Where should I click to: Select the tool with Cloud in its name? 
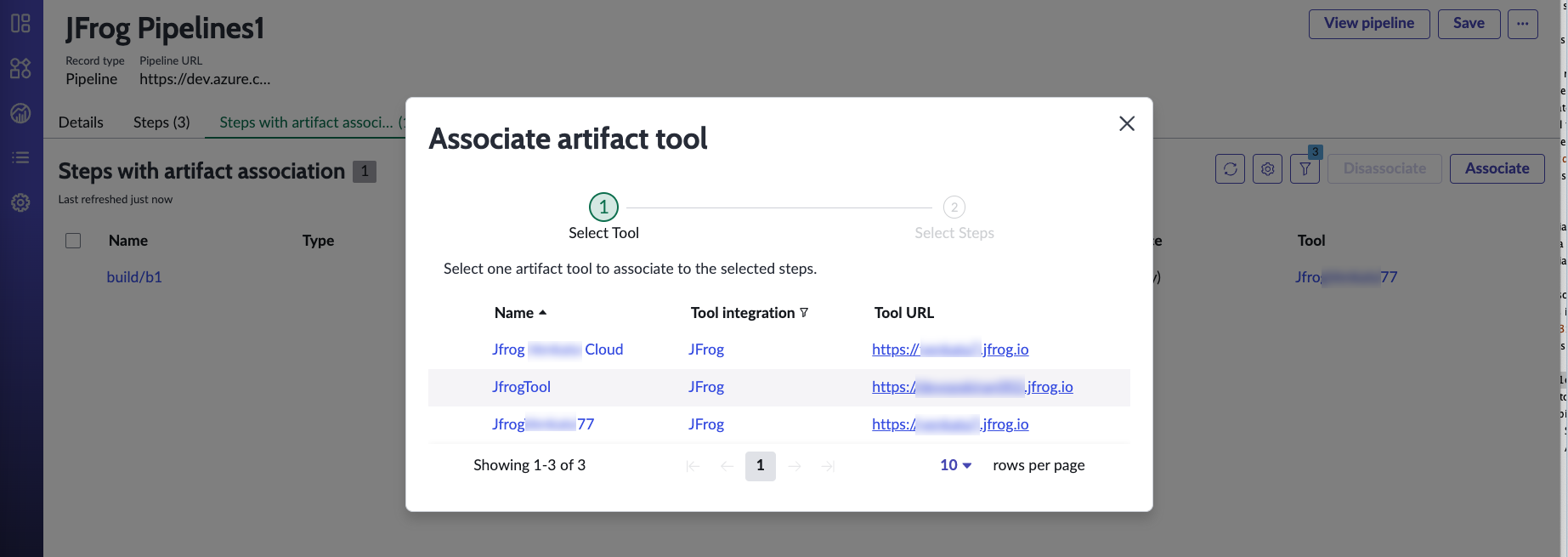[x=558, y=350]
